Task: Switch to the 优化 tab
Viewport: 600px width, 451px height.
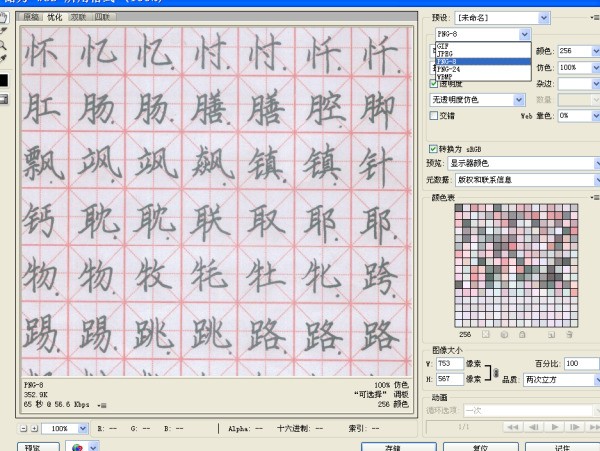Action: pyautogui.click(x=55, y=17)
